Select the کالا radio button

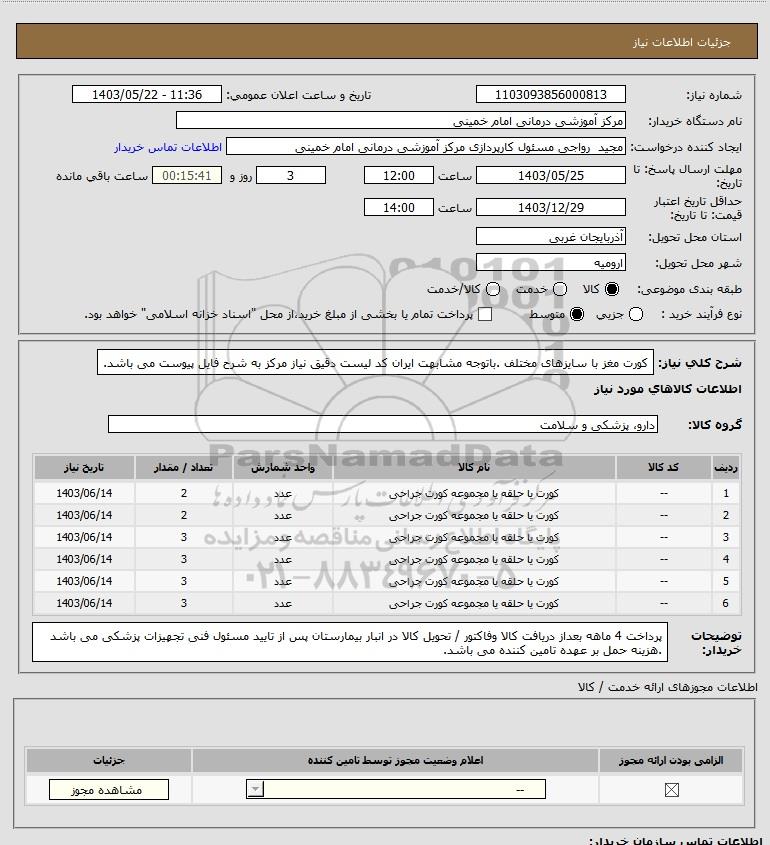[612, 289]
